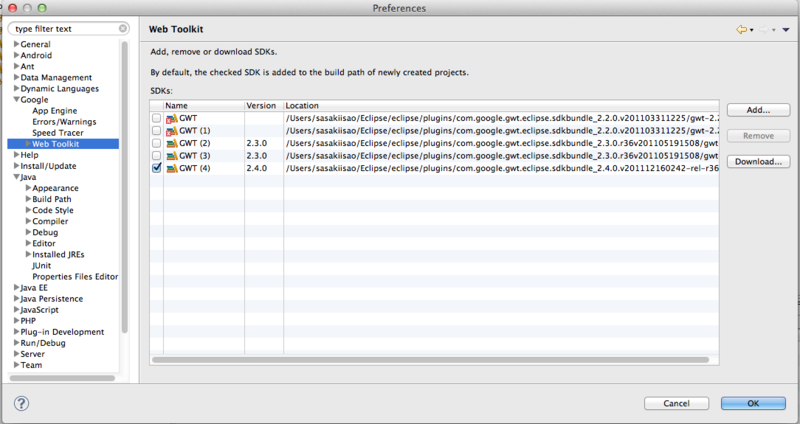The width and height of the screenshot is (800, 424).
Task: Expand the Code Style node
Action: click(x=28, y=210)
